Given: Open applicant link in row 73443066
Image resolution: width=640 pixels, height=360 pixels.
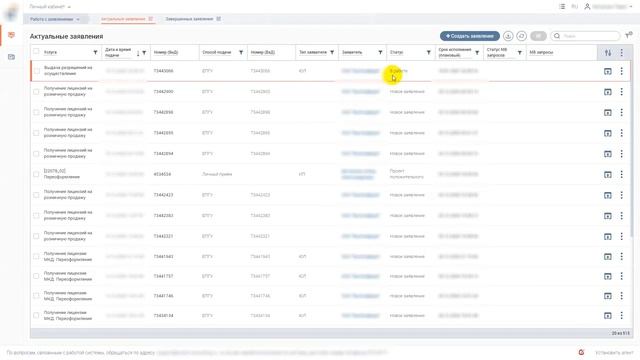Looking at the screenshot, I should (x=360, y=71).
